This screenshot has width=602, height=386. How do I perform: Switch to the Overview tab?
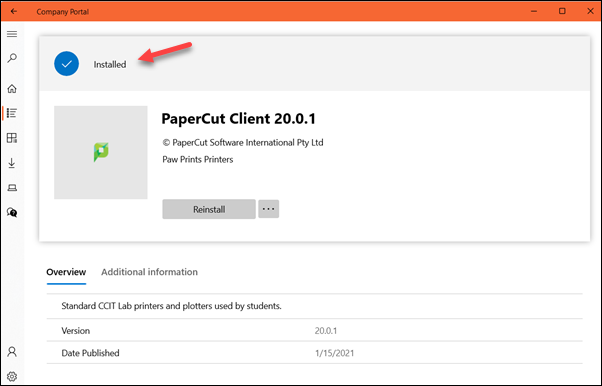click(x=66, y=272)
